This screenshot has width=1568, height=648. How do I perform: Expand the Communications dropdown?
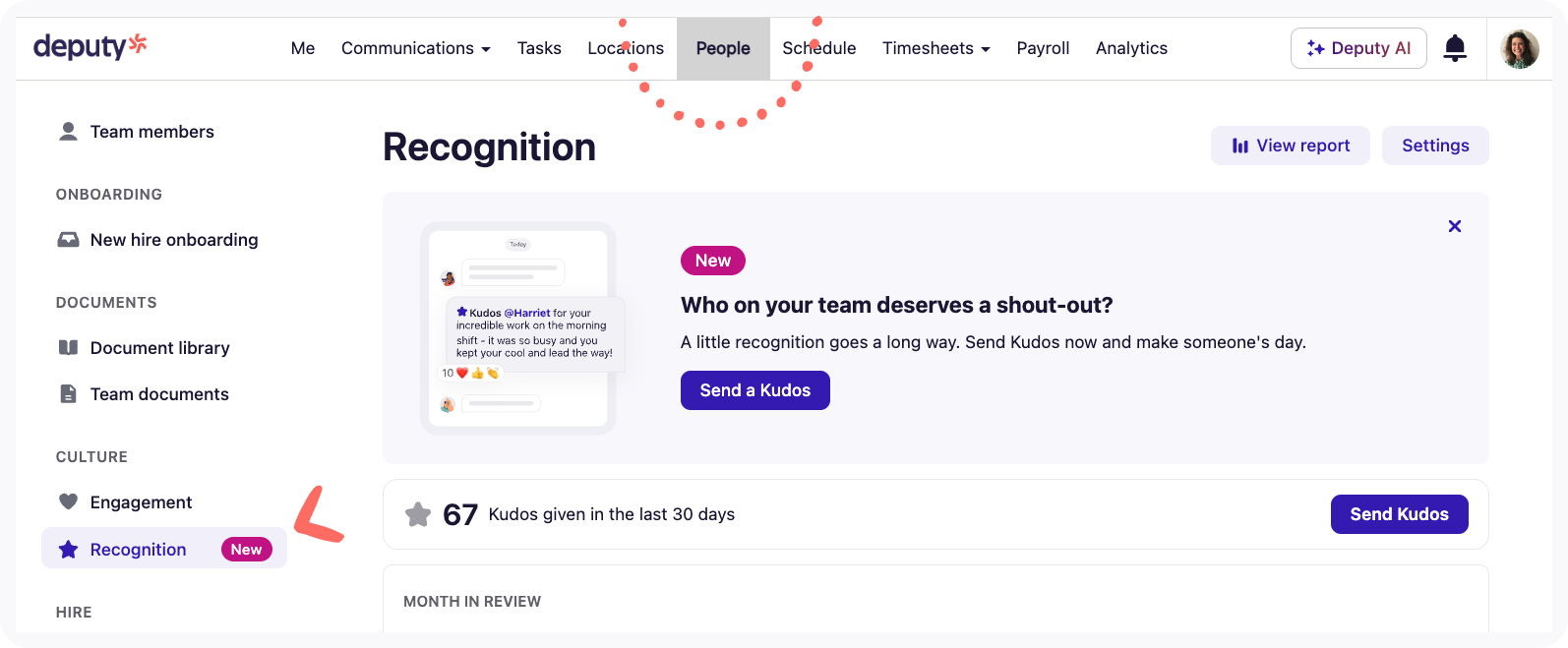coord(415,47)
